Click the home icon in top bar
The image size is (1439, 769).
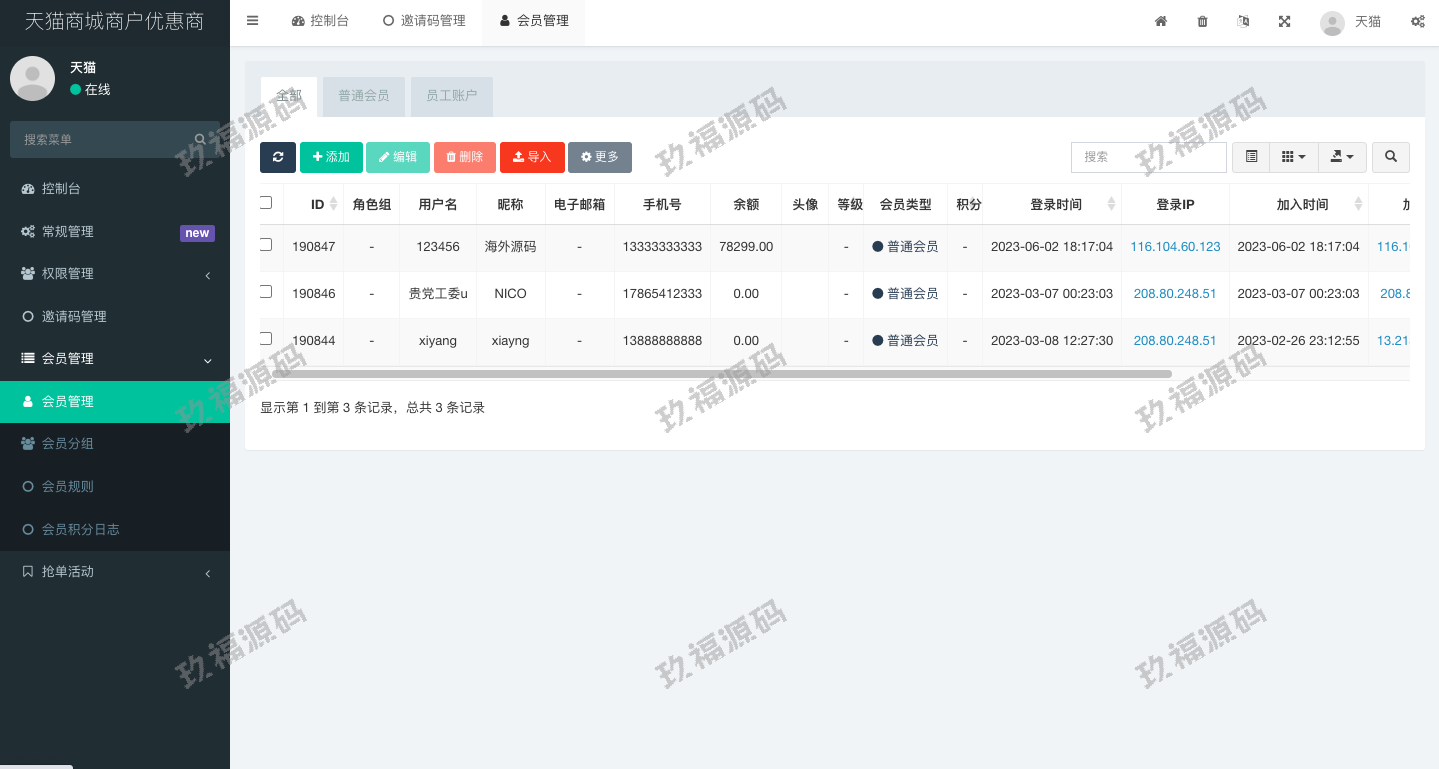(x=1161, y=21)
